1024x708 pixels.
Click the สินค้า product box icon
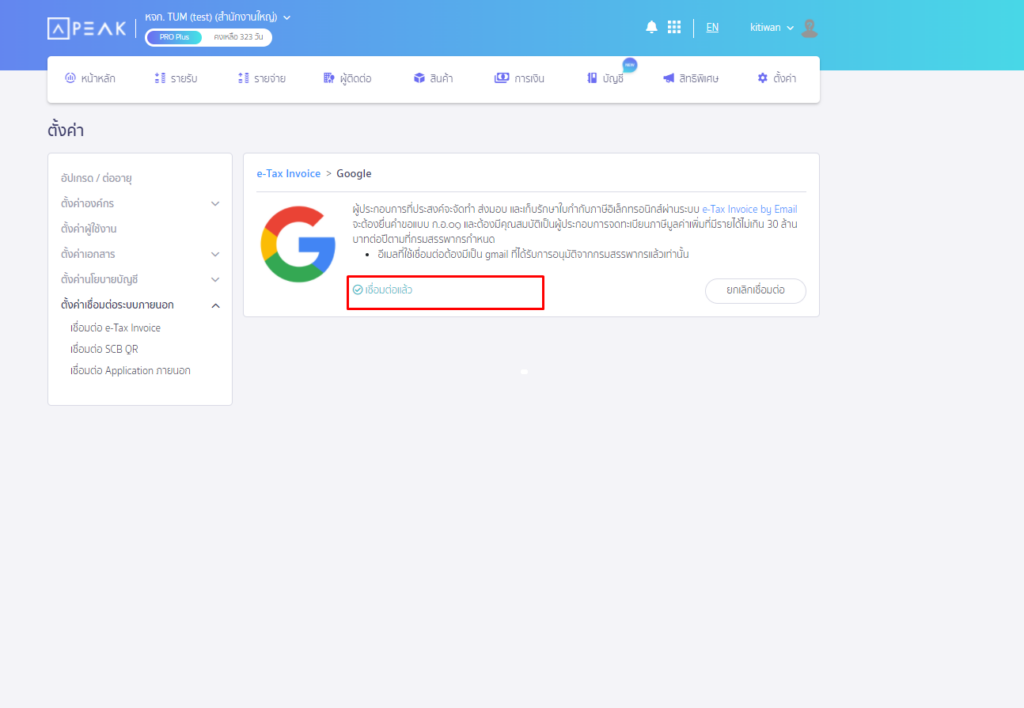[419, 78]
